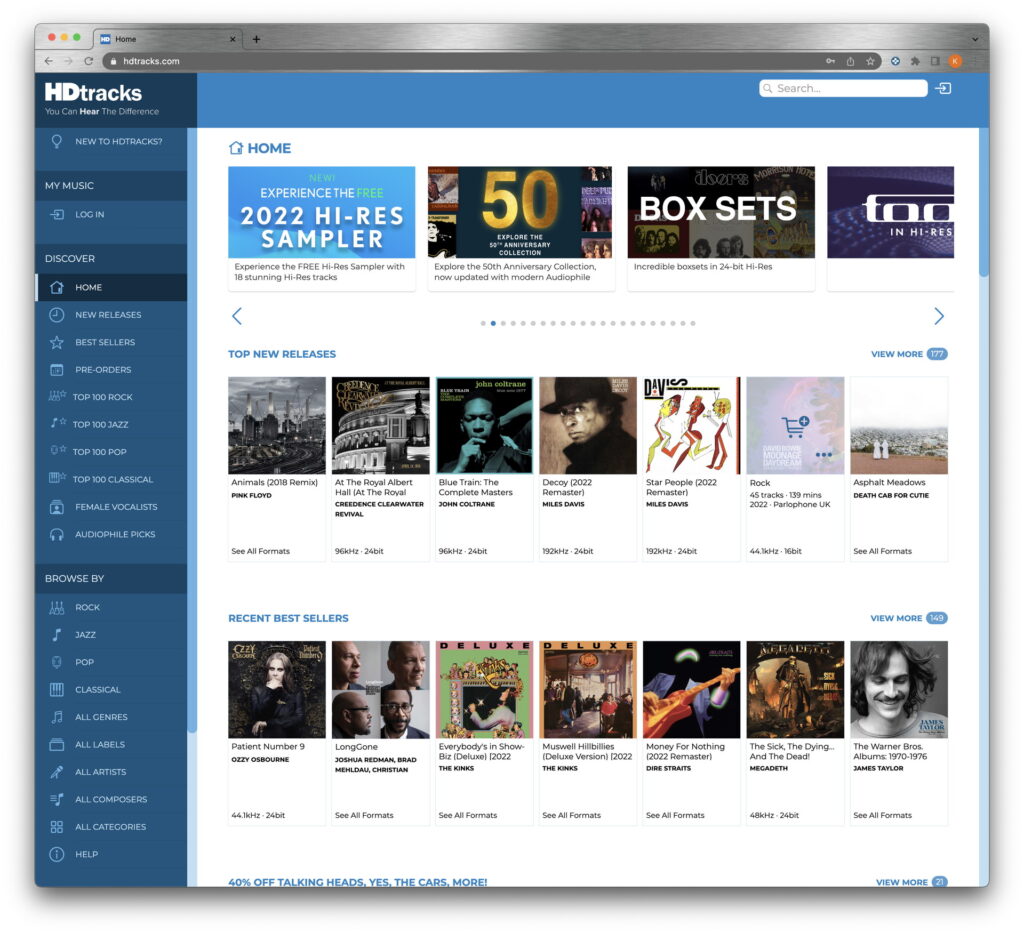Click the Top 100 Jazz note icon
Image resolution: width=1024 pixels, height=933 pixels.
pos(58,424)
